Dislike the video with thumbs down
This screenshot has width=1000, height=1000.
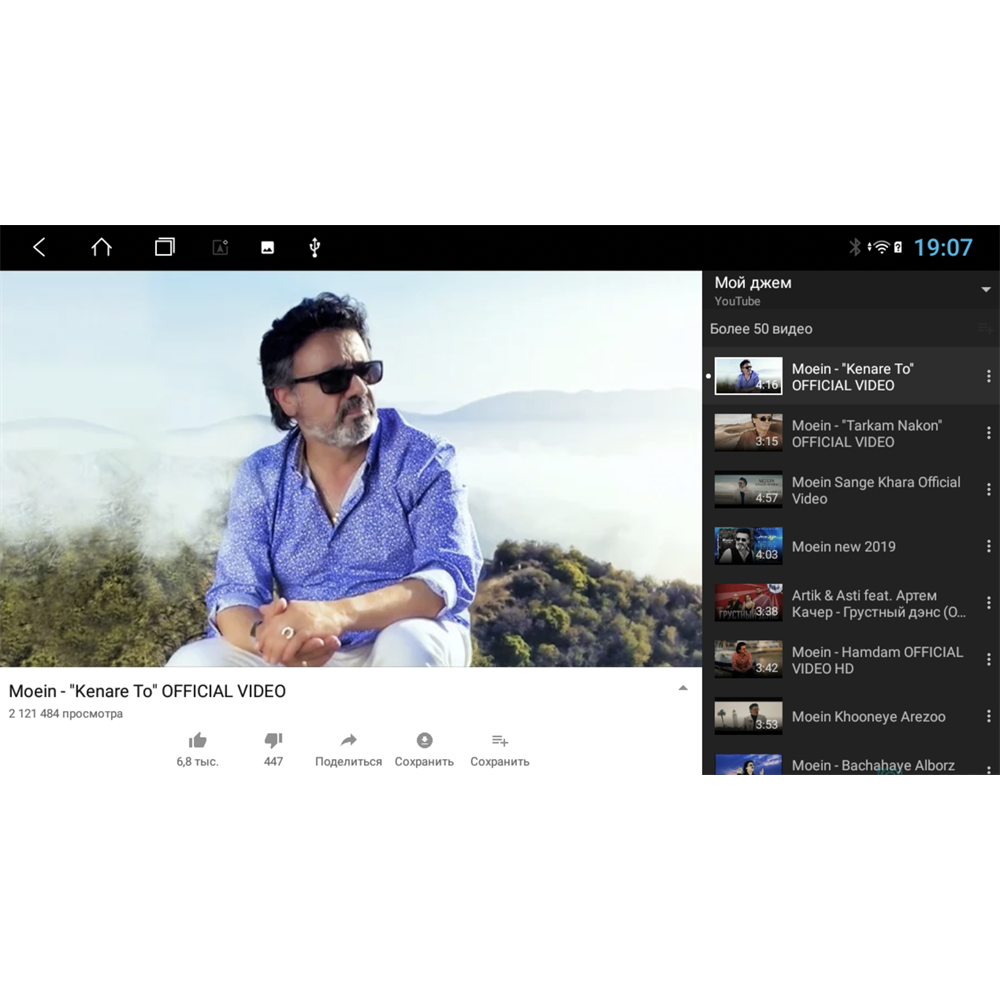point(273,740)
